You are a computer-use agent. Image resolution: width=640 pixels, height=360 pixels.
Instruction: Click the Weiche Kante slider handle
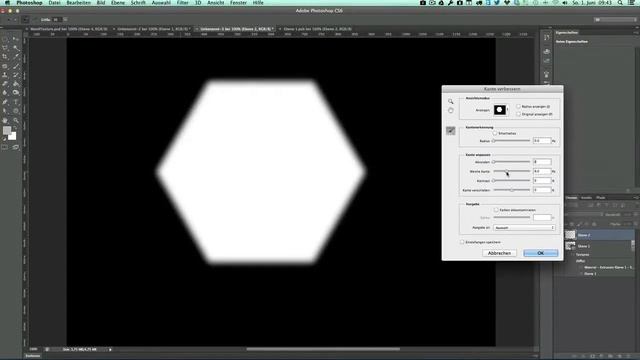[x=507, y=171]
